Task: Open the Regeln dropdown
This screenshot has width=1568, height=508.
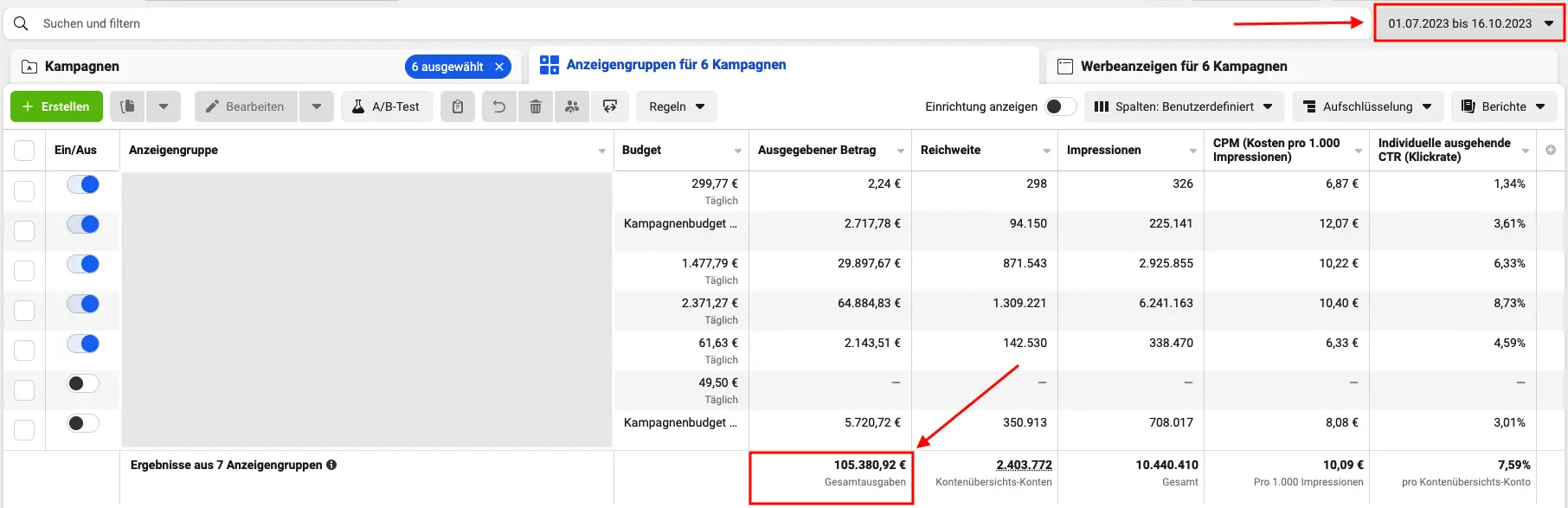Action: [x=677, y=106]
